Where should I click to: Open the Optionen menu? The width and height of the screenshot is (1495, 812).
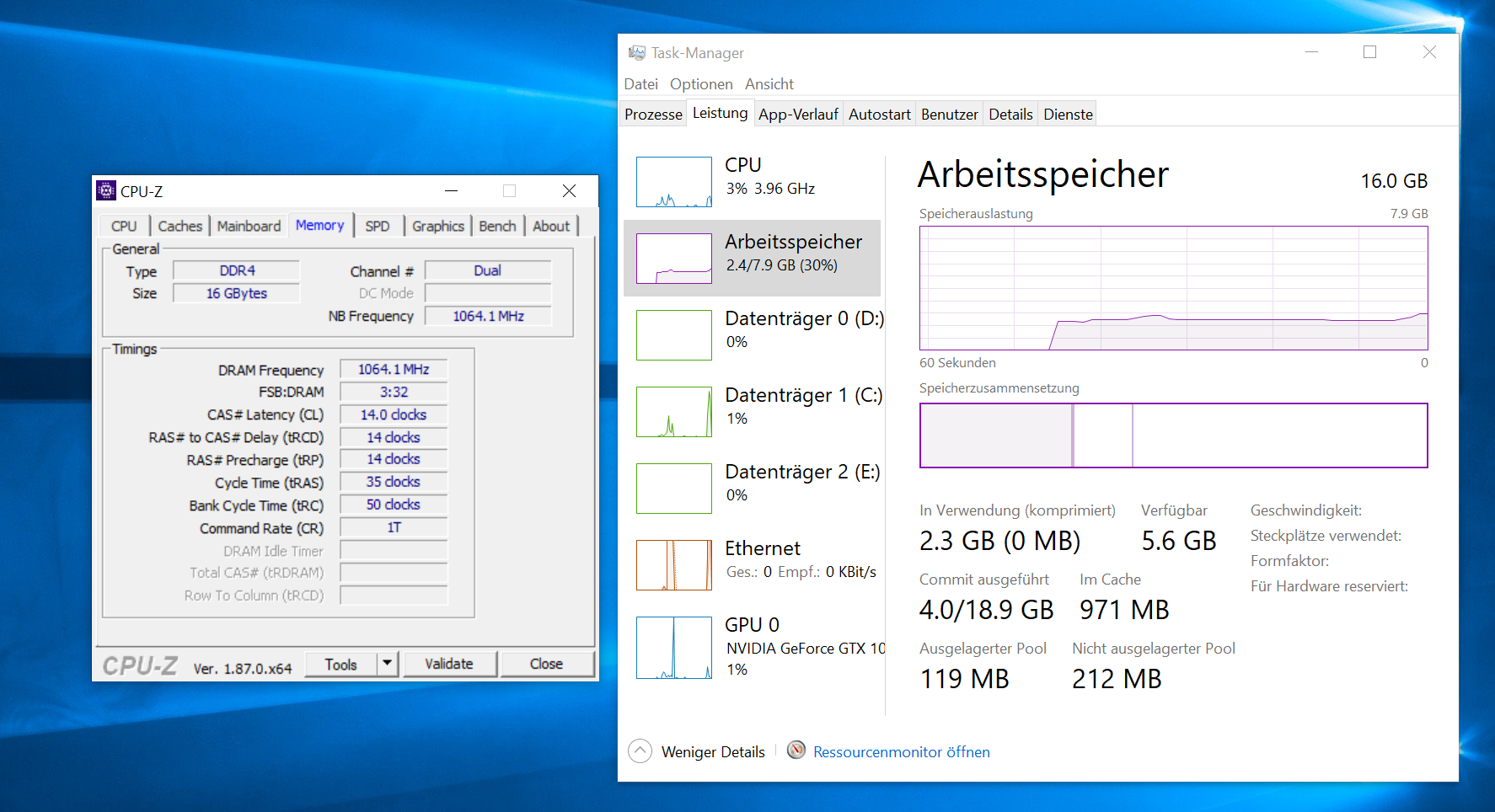[701, 84]
